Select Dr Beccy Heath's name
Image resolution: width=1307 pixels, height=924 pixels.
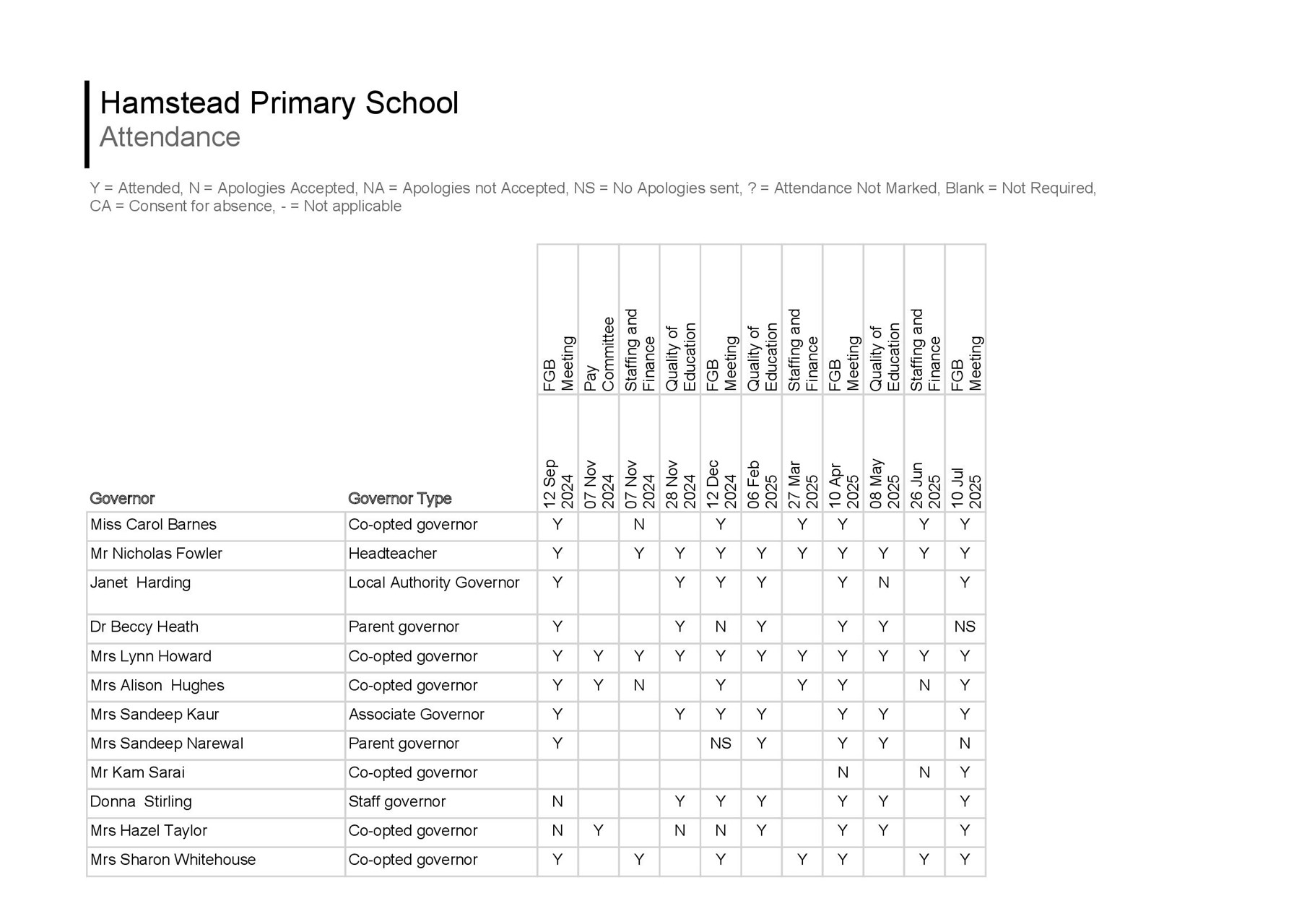[x=144, y=627]
